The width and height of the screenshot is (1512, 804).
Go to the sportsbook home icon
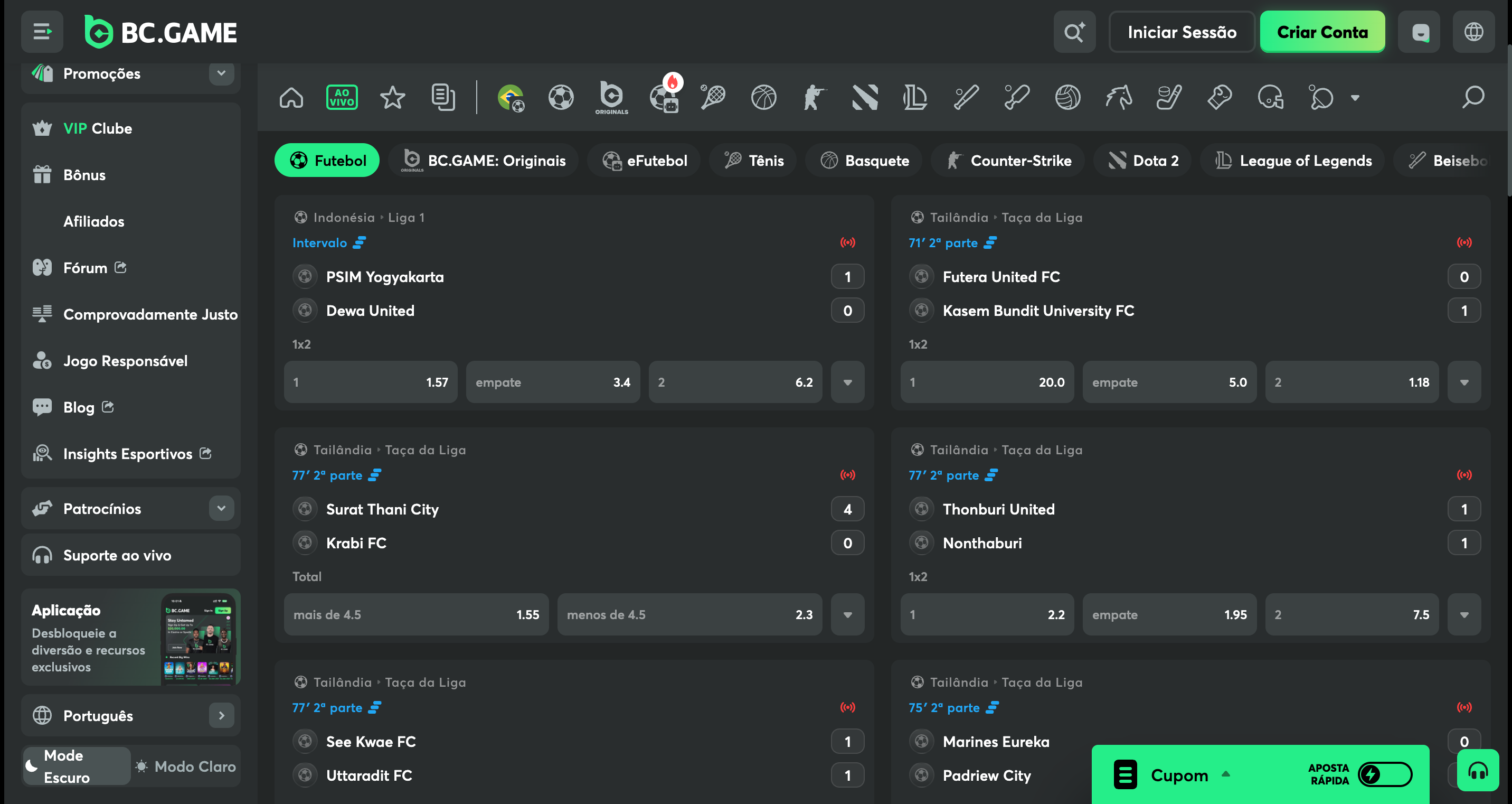(291, 98)
